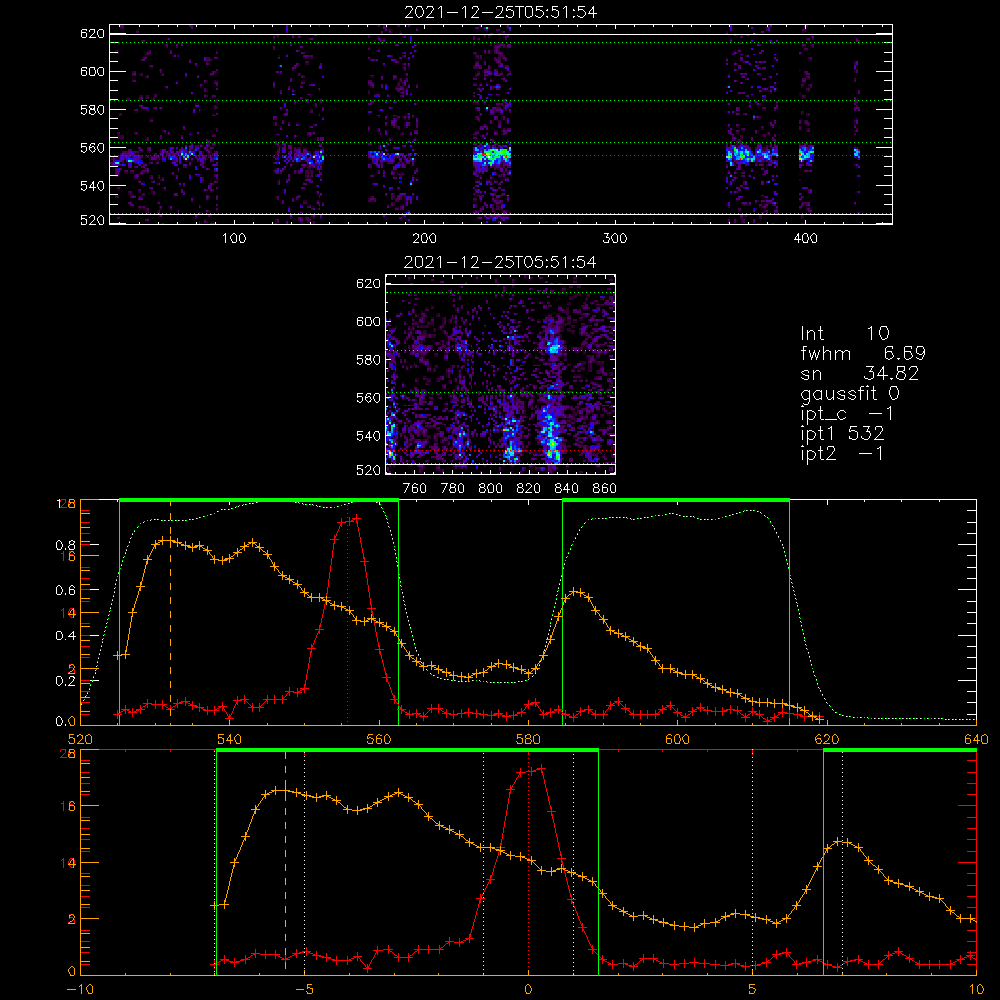
Task: Click the top spectrogram title 2021-12-25T05:51:54
Action: coord(501,12)
